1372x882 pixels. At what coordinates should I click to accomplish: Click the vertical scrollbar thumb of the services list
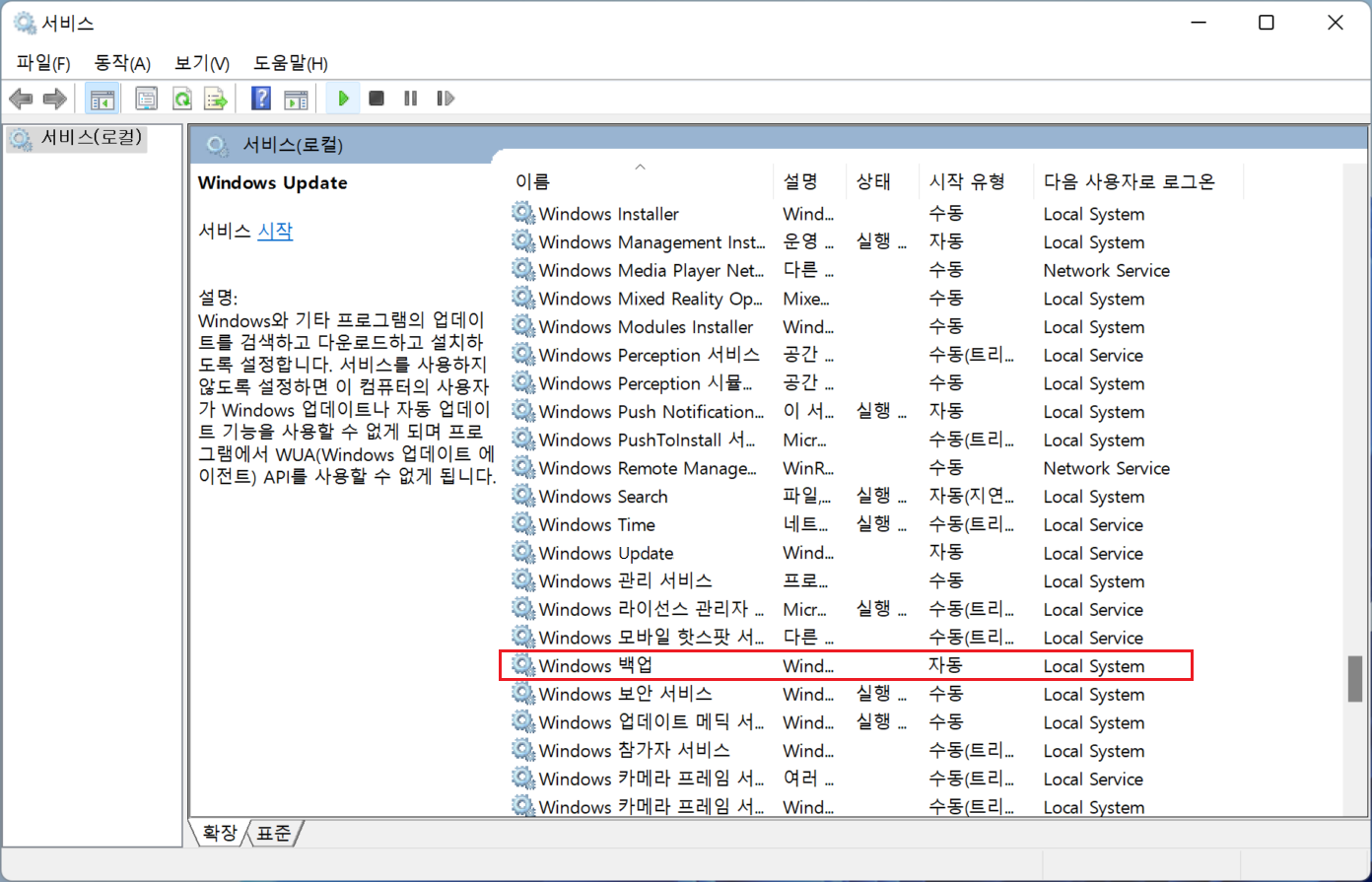pos(1355,678)
